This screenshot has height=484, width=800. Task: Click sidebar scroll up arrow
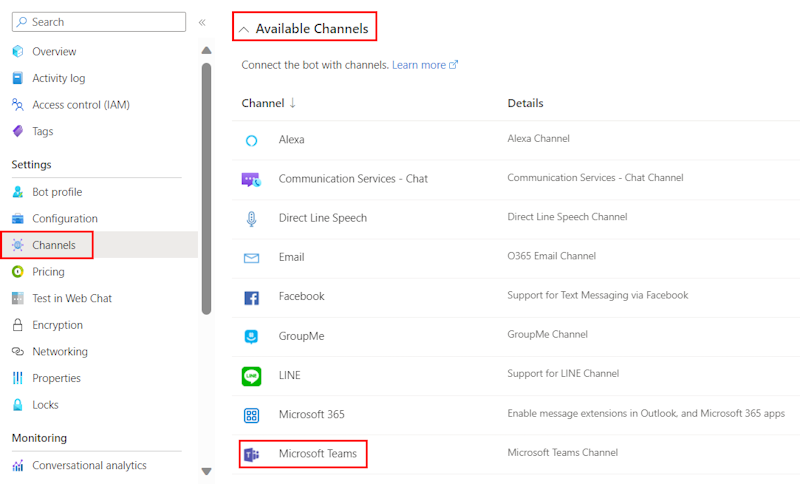tap(206, 50)
